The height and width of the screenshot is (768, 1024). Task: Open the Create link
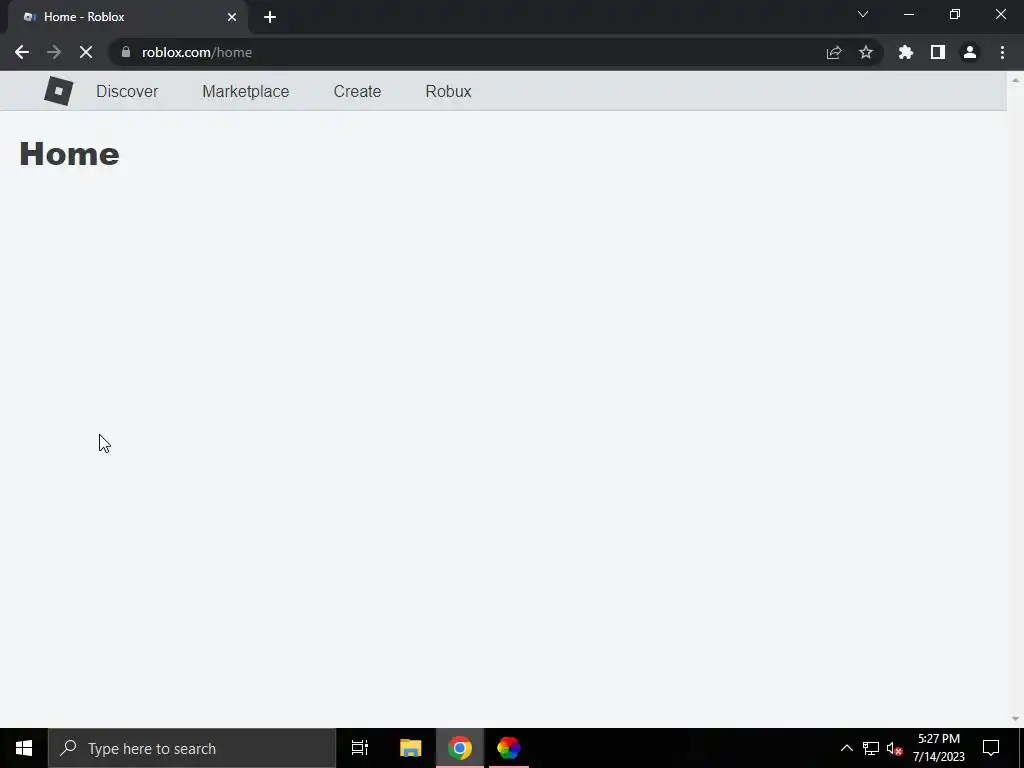357,91
